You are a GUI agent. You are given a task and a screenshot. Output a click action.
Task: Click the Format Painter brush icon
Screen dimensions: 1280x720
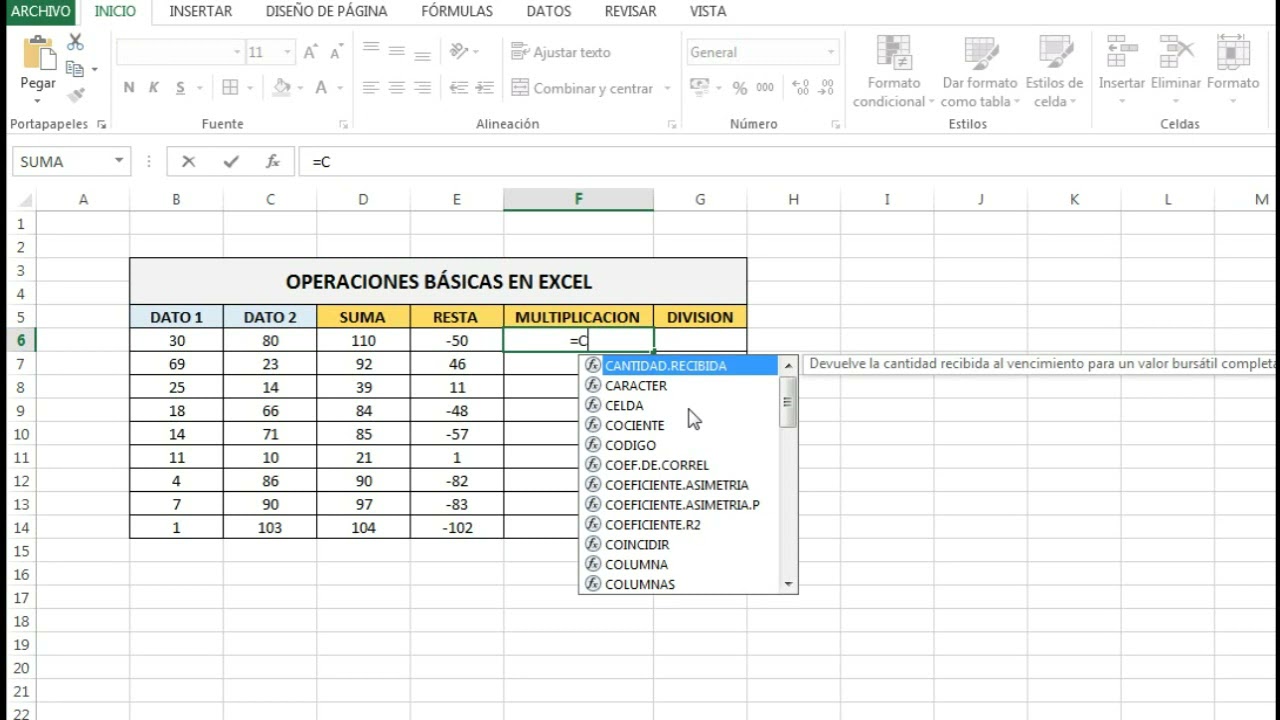coord(75,95)
